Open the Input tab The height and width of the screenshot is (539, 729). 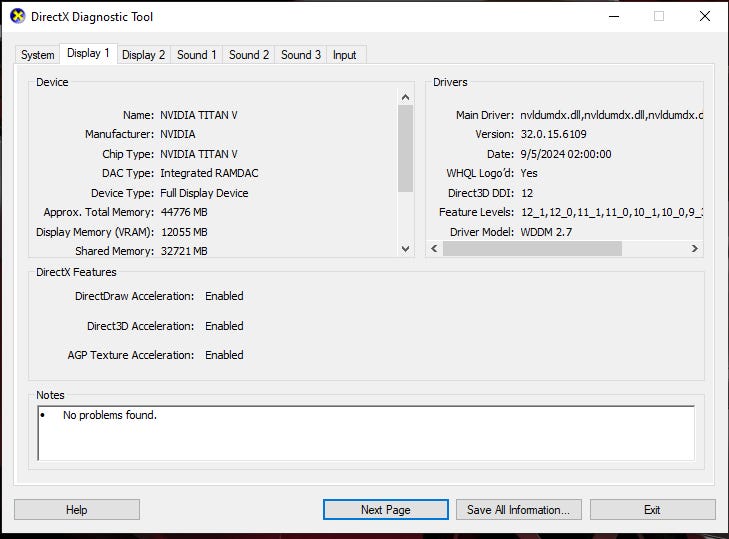pos(345,55)
